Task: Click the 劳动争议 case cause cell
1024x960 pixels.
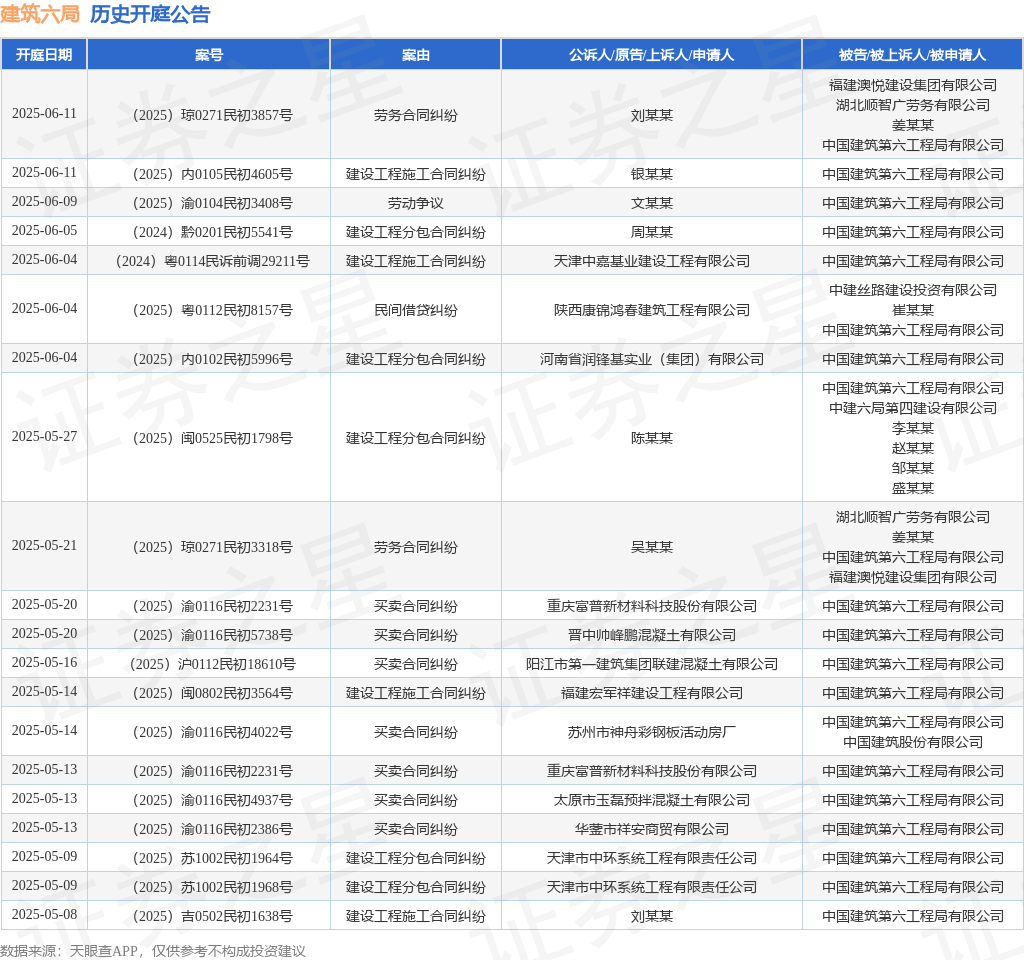Action: [x=416, y=203]
